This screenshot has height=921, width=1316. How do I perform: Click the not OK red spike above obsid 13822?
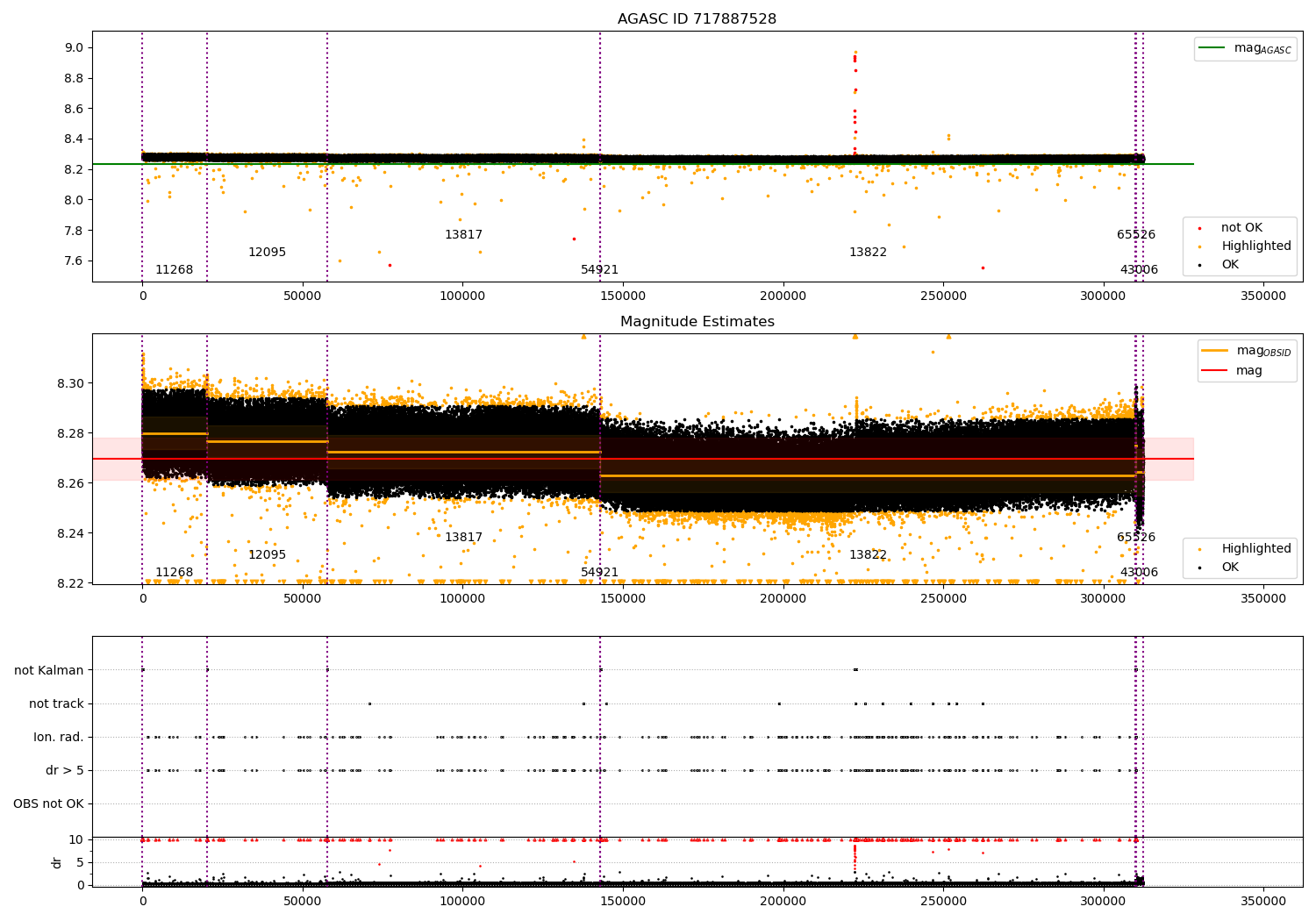click(855, 104)
